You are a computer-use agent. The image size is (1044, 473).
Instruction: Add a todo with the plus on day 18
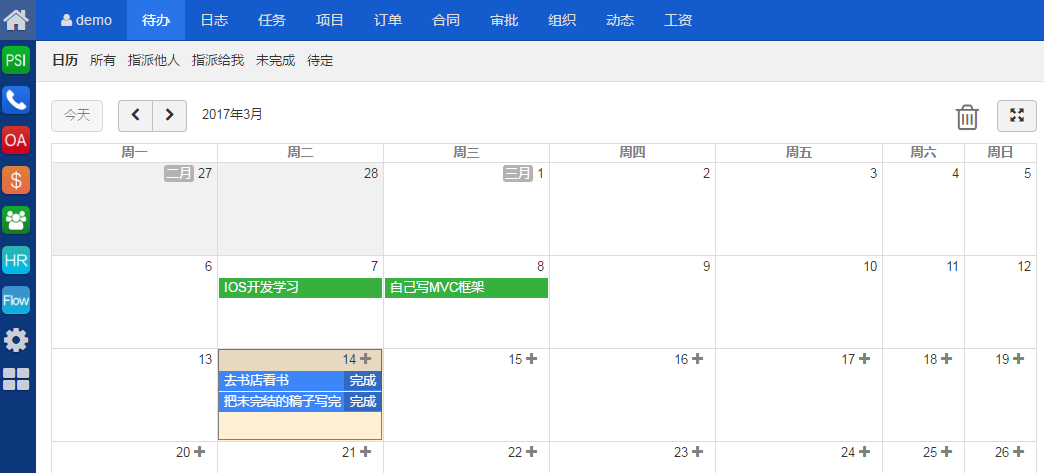point(946,358)
